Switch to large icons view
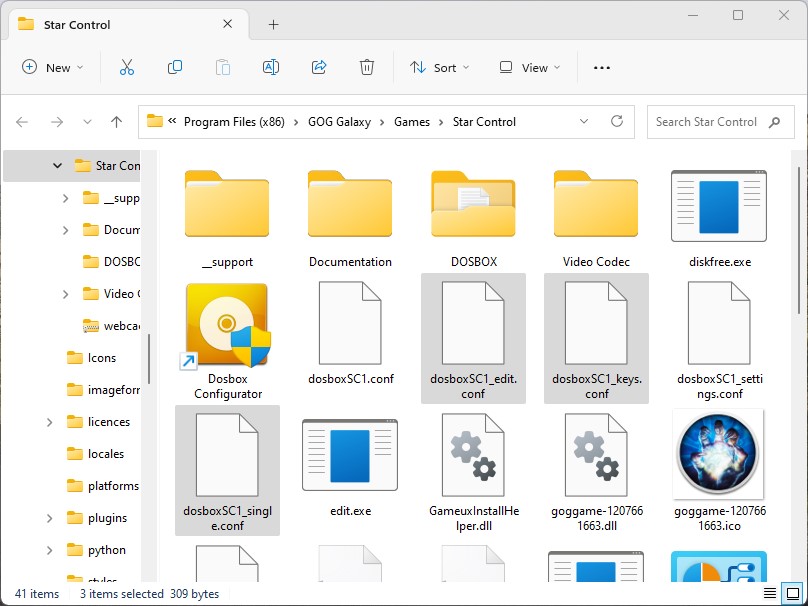The image size is (808, 606). coord(792,594)
